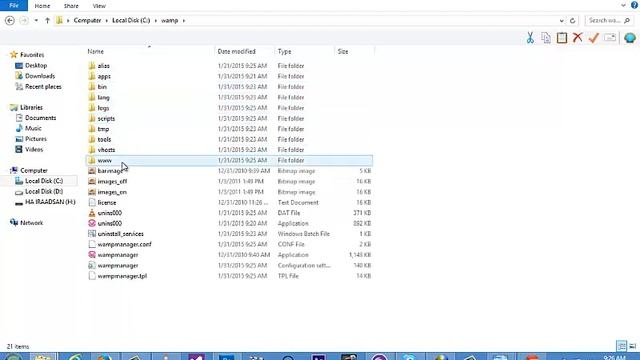Switch to large icons view via bottom-right toggle

pos(632,346)
